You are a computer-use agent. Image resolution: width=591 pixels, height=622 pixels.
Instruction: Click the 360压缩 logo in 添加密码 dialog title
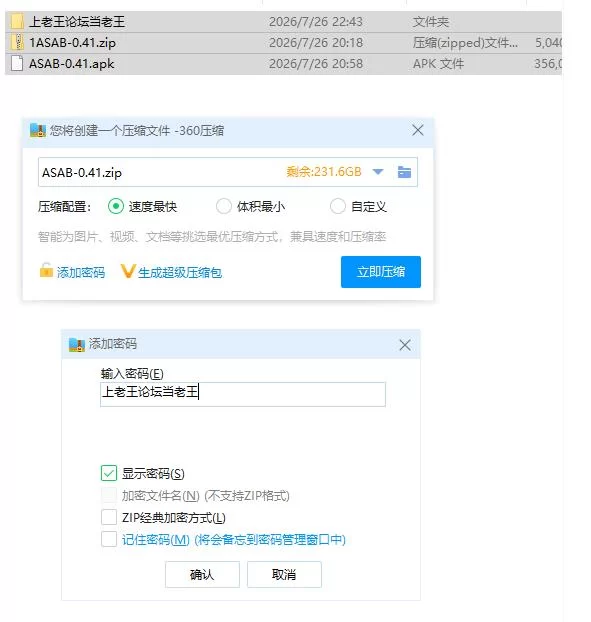tap(77, 344)
